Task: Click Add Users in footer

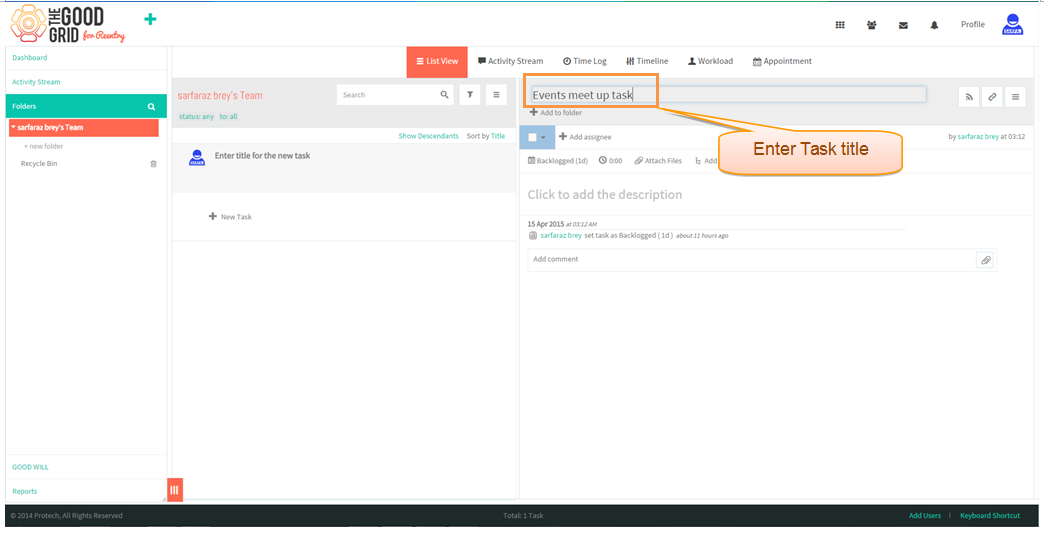Action: click(925, 516)
